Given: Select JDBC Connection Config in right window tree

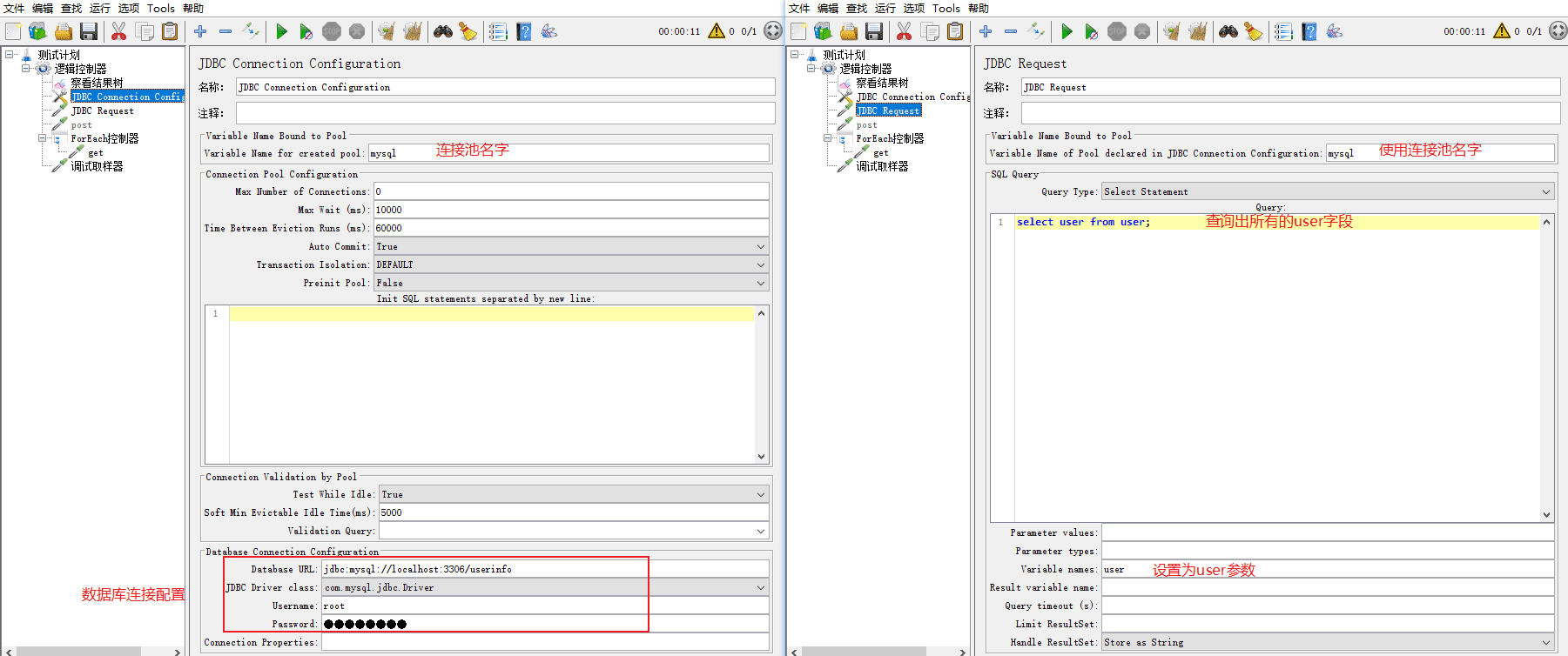Looking at the screenshot, I should coord(912,97).
